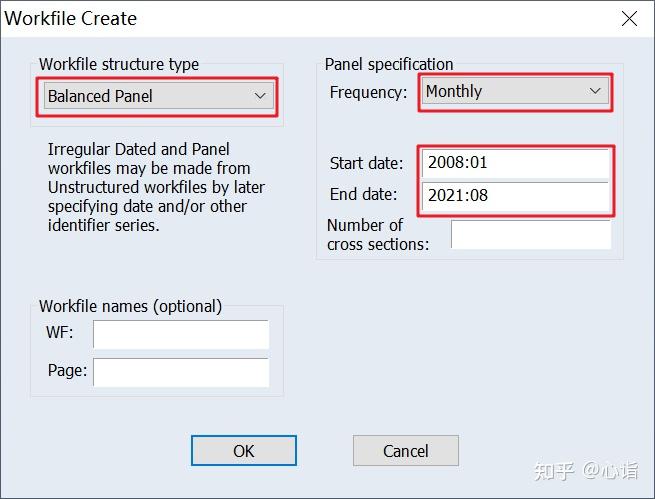Click the WF workfile name field

(181, 334)
